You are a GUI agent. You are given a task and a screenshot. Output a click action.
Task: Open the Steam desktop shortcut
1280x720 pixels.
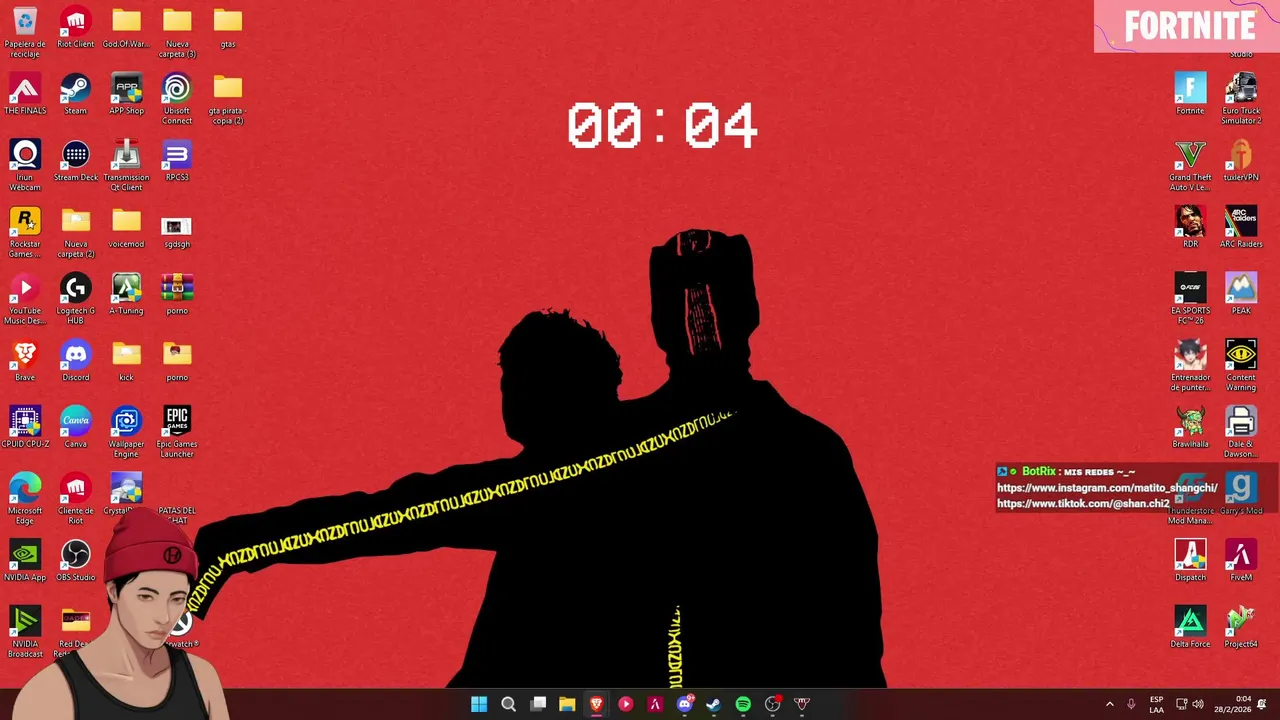[76, 95]
